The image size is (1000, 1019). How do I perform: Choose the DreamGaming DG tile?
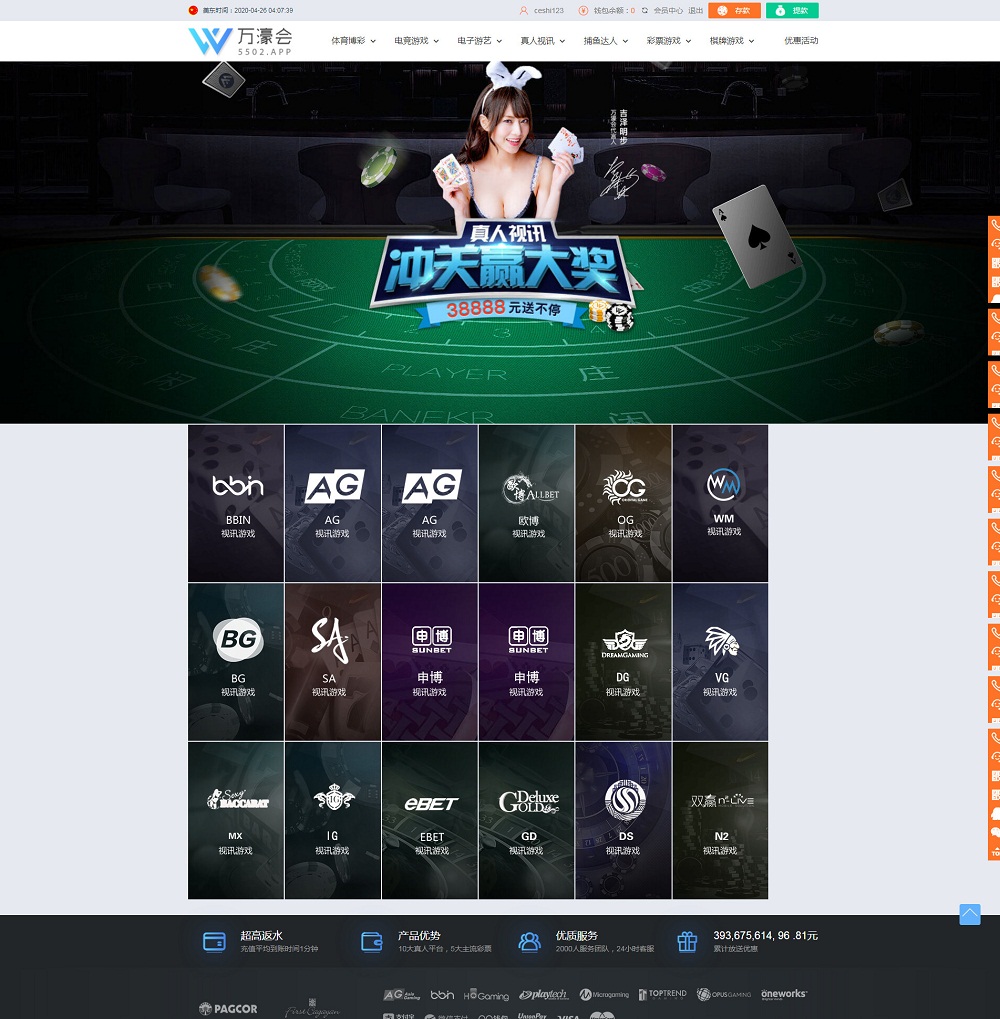pos(624,661)
